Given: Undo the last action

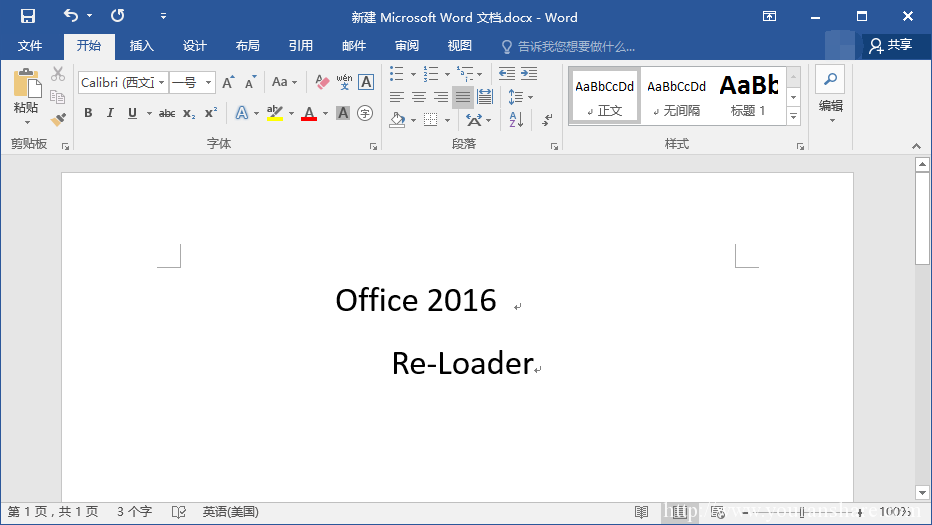Looking at the screenshot, I should pyautogui.click(x=71, y=15).
